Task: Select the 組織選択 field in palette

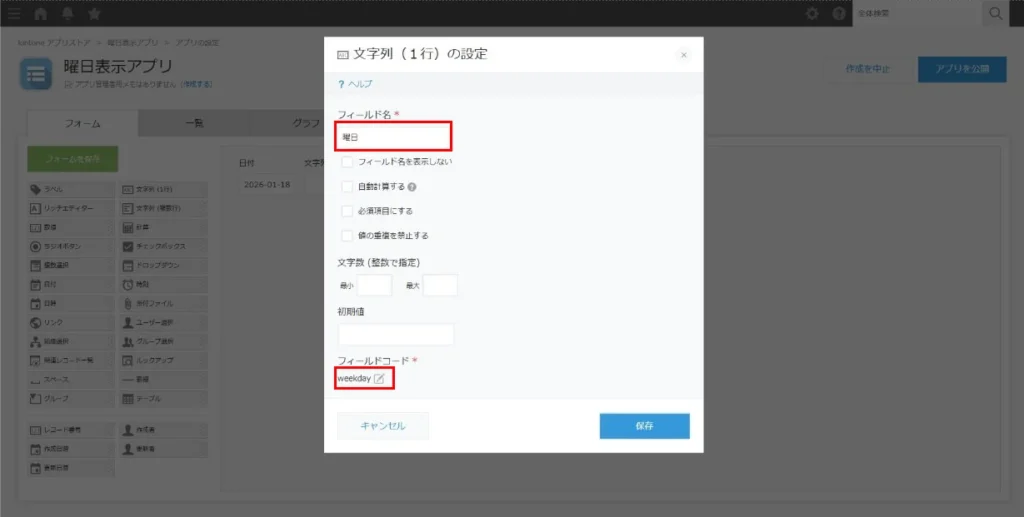Action: click(71, 341)
